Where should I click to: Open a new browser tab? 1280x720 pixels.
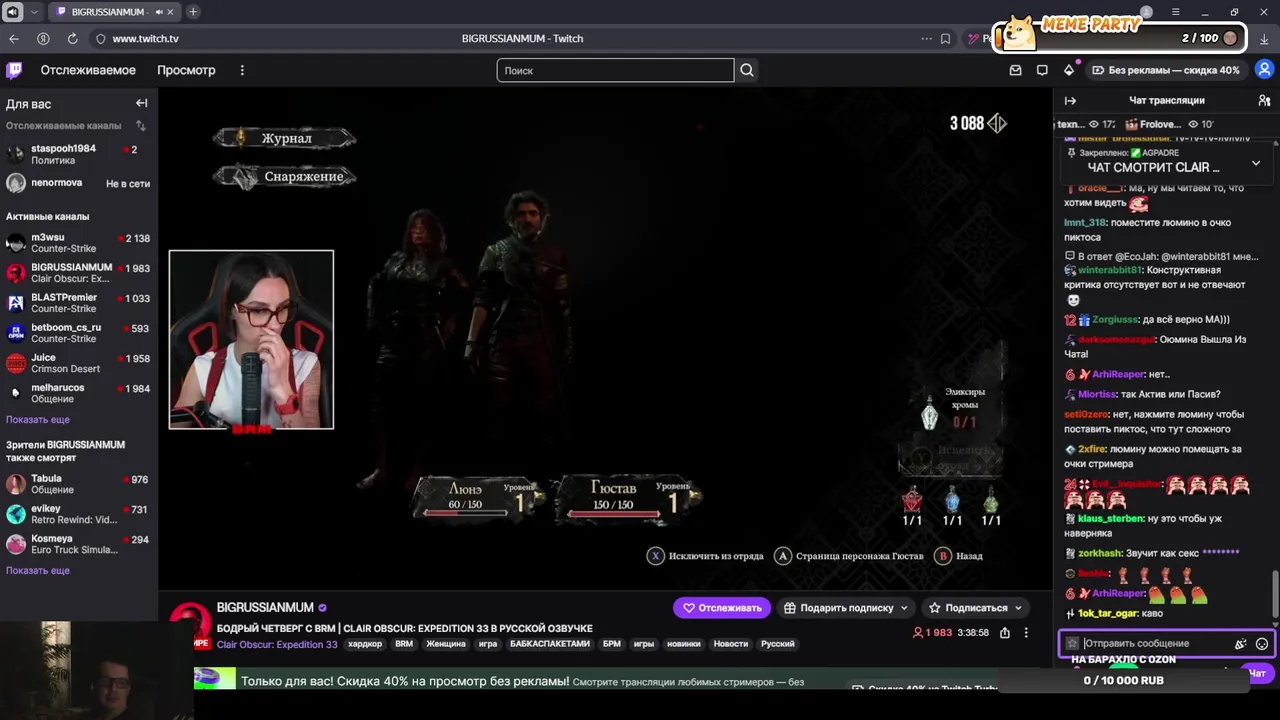click(193, 12)
